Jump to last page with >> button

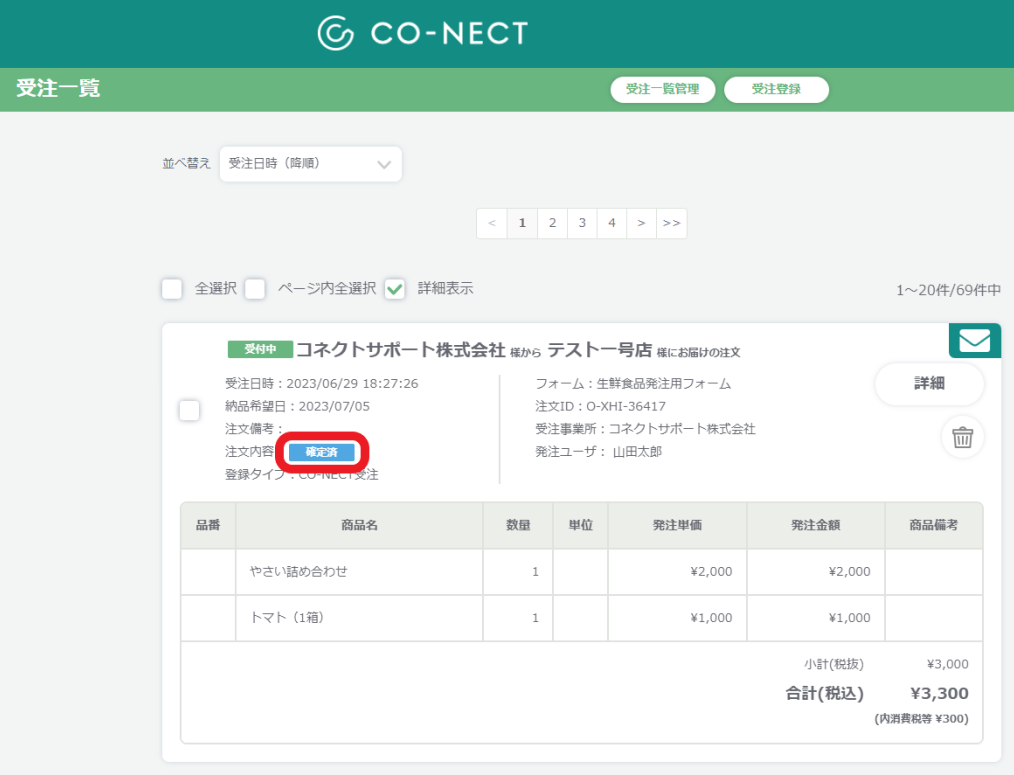(x=671, y=223)
